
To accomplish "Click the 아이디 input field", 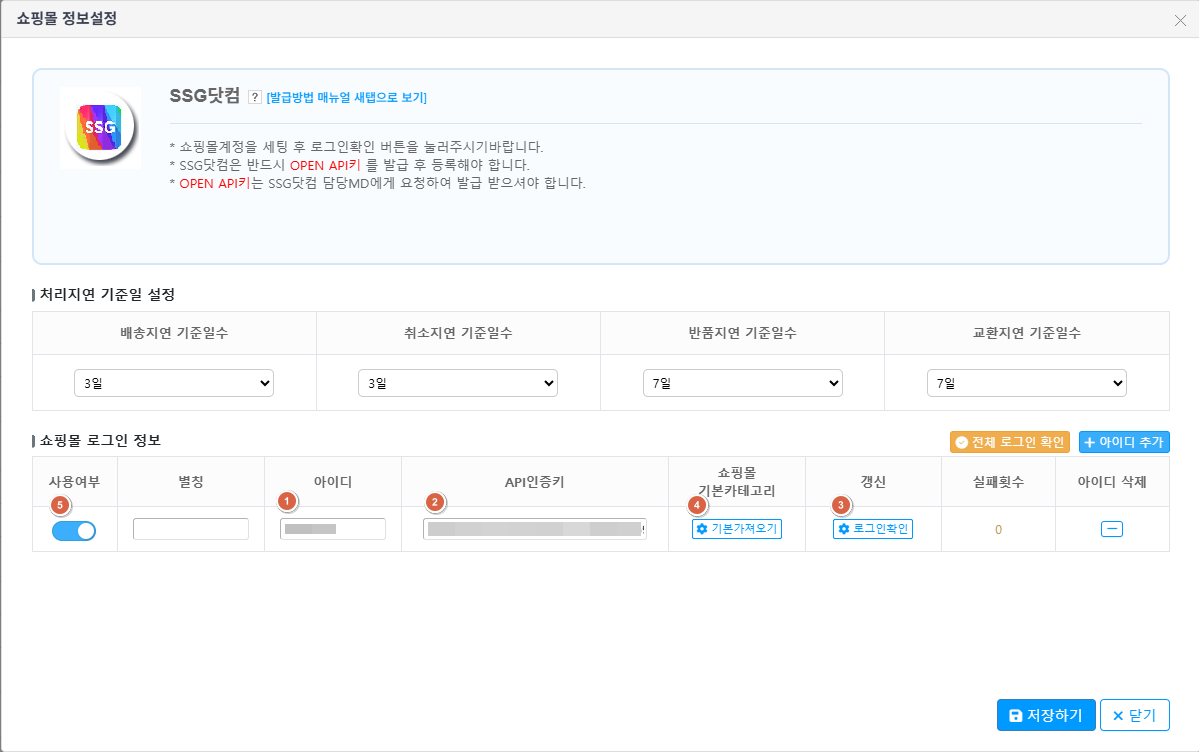I will click(333, 529).
